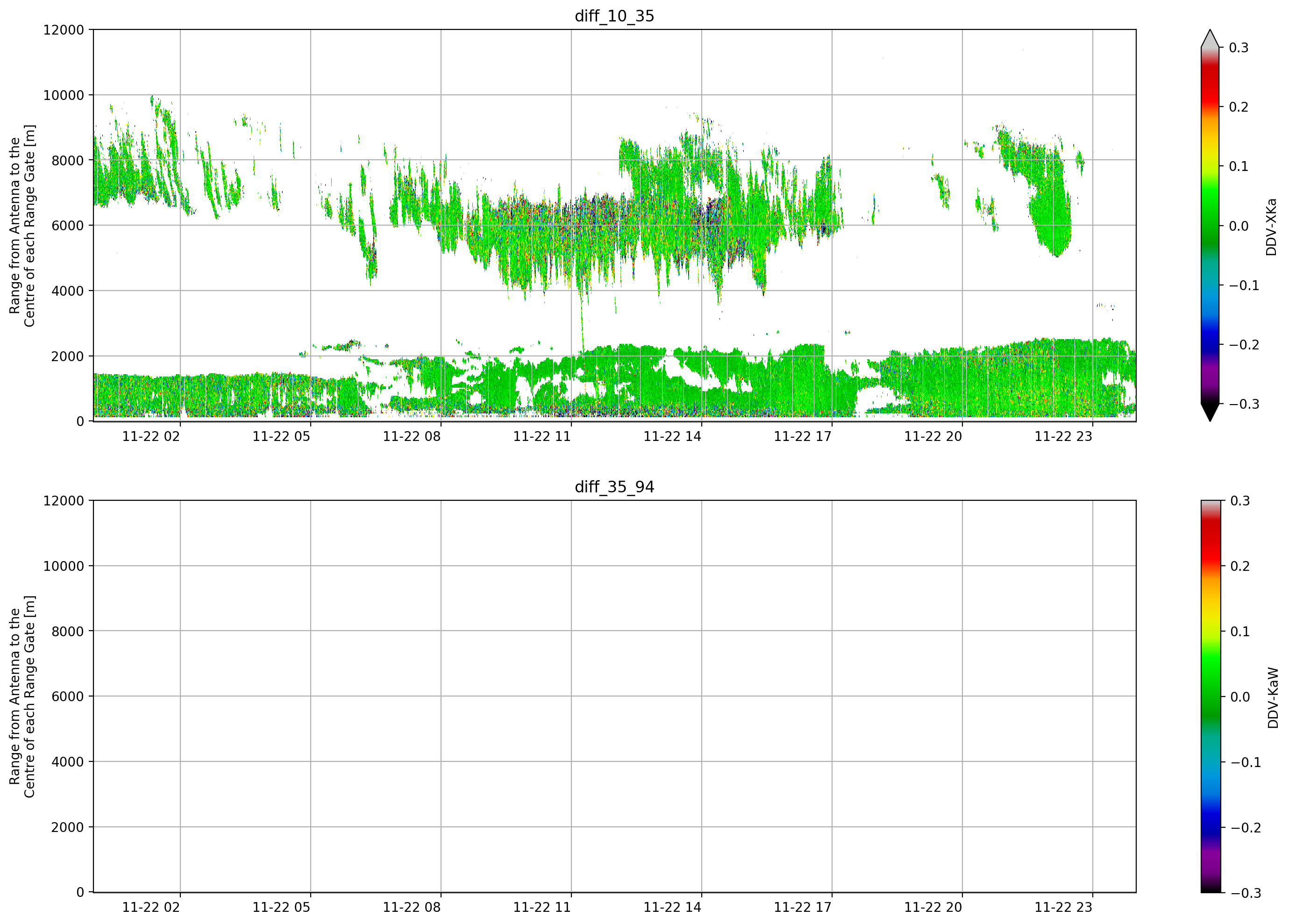Click the −0.2 tick on DDV-XKa colorbar
The height and width of the screenshot is (924, 1289).
click(1244, 345)
